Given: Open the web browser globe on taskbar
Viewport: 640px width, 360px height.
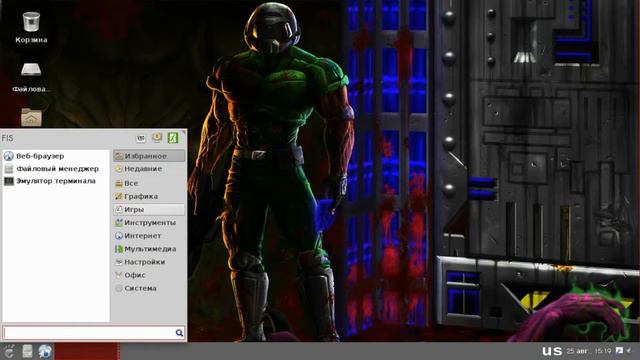Looking at the screenshot, I should pyautogui.click(x=45, y=351).
